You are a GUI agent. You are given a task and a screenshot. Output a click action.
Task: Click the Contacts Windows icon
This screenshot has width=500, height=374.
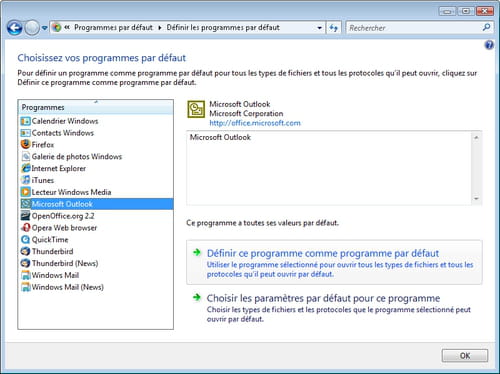[x=26, y=133]
